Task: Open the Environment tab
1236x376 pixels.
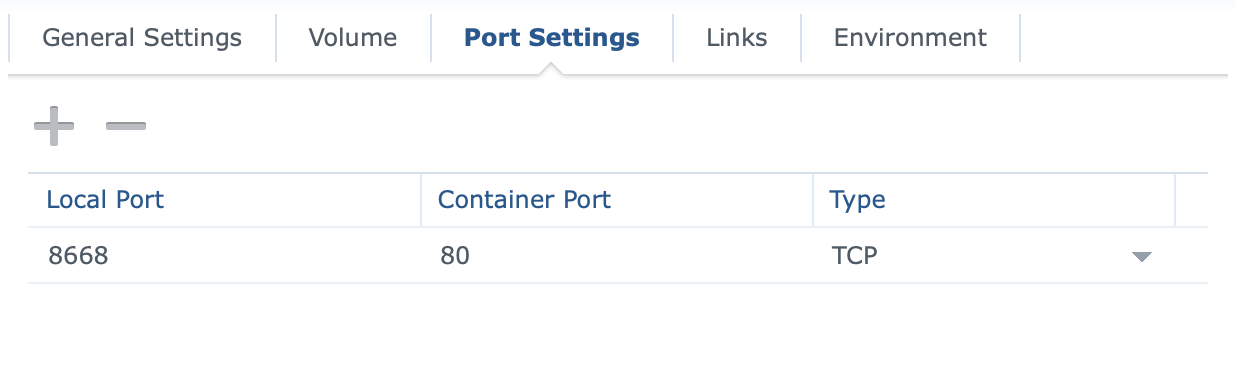Action: [x=910, y=38]
